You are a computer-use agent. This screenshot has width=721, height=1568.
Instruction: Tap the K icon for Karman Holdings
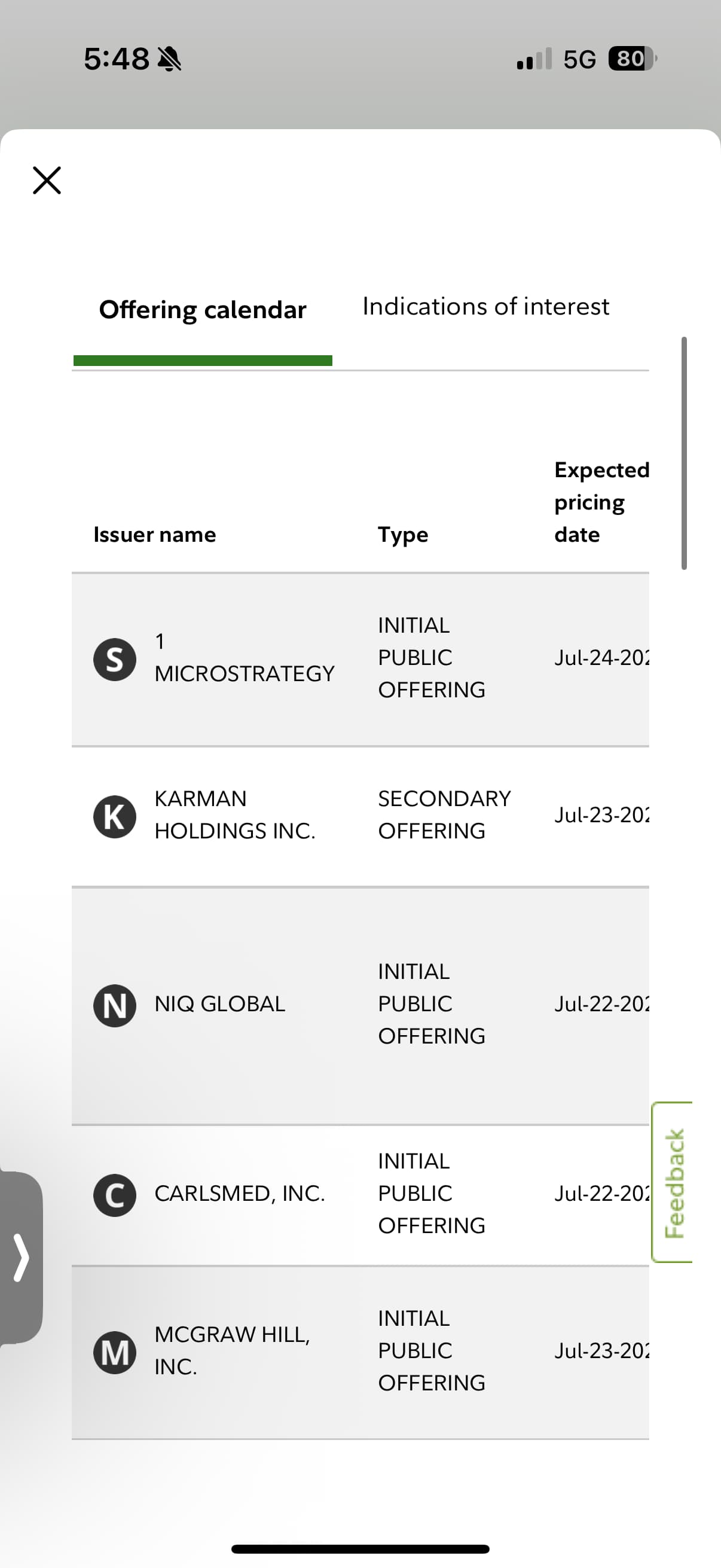click(114, 816)
